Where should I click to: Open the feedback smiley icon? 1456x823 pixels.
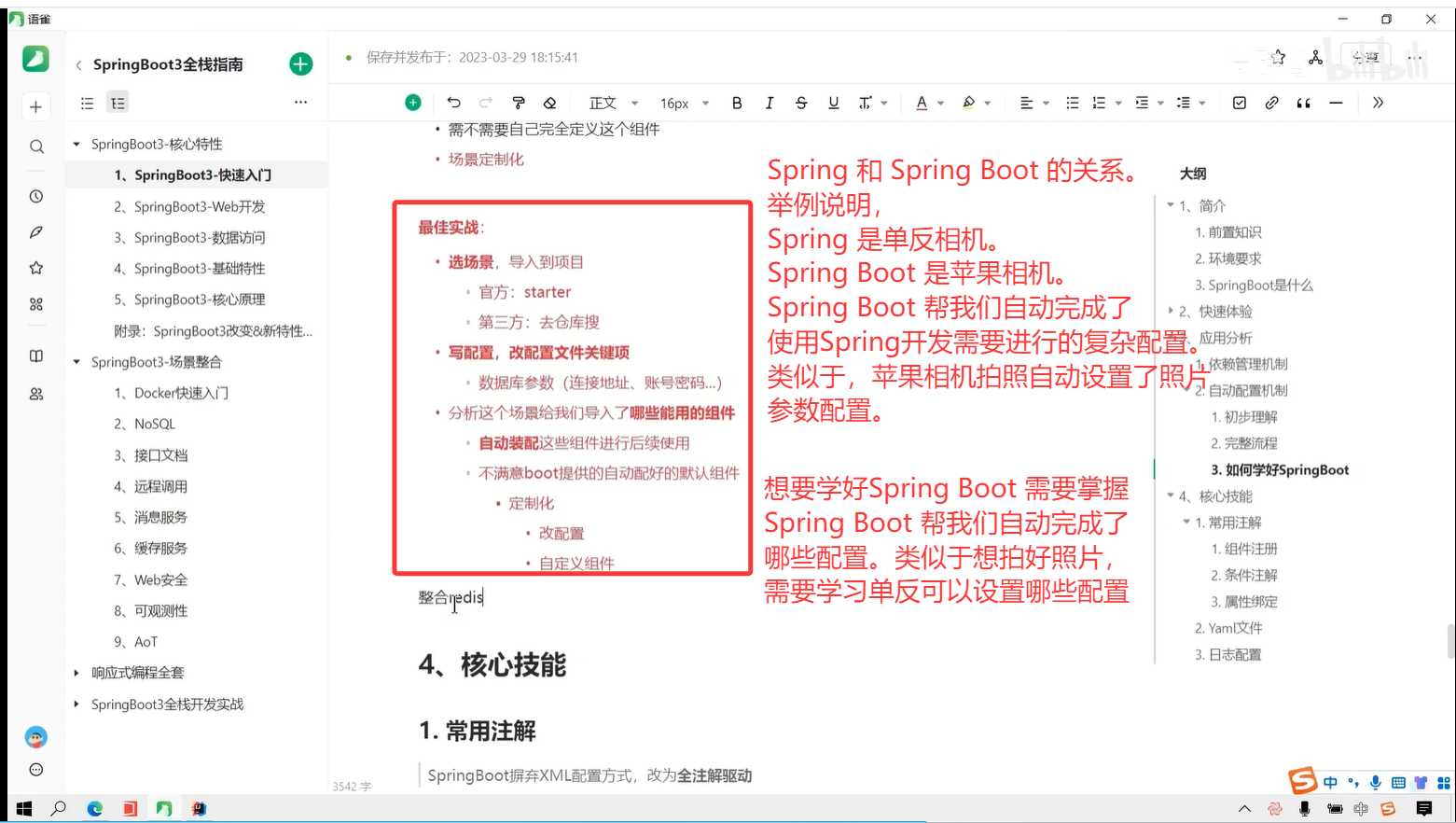36,770
